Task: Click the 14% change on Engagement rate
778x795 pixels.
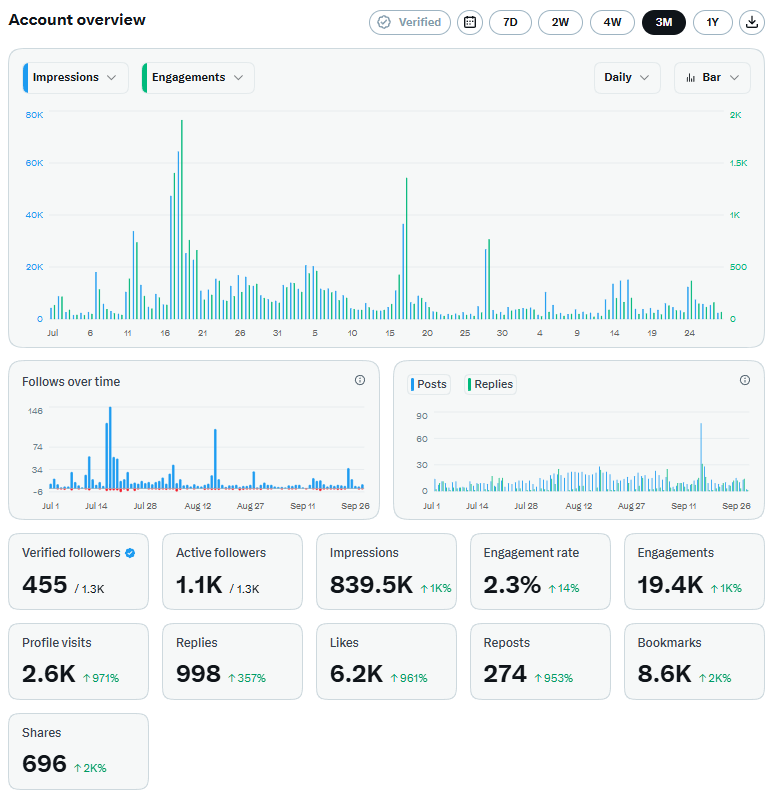Action: 564,588
